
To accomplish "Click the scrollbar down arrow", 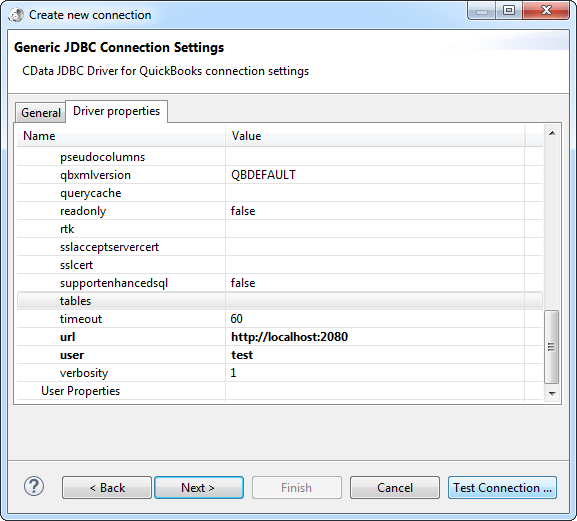I will 552,393.
